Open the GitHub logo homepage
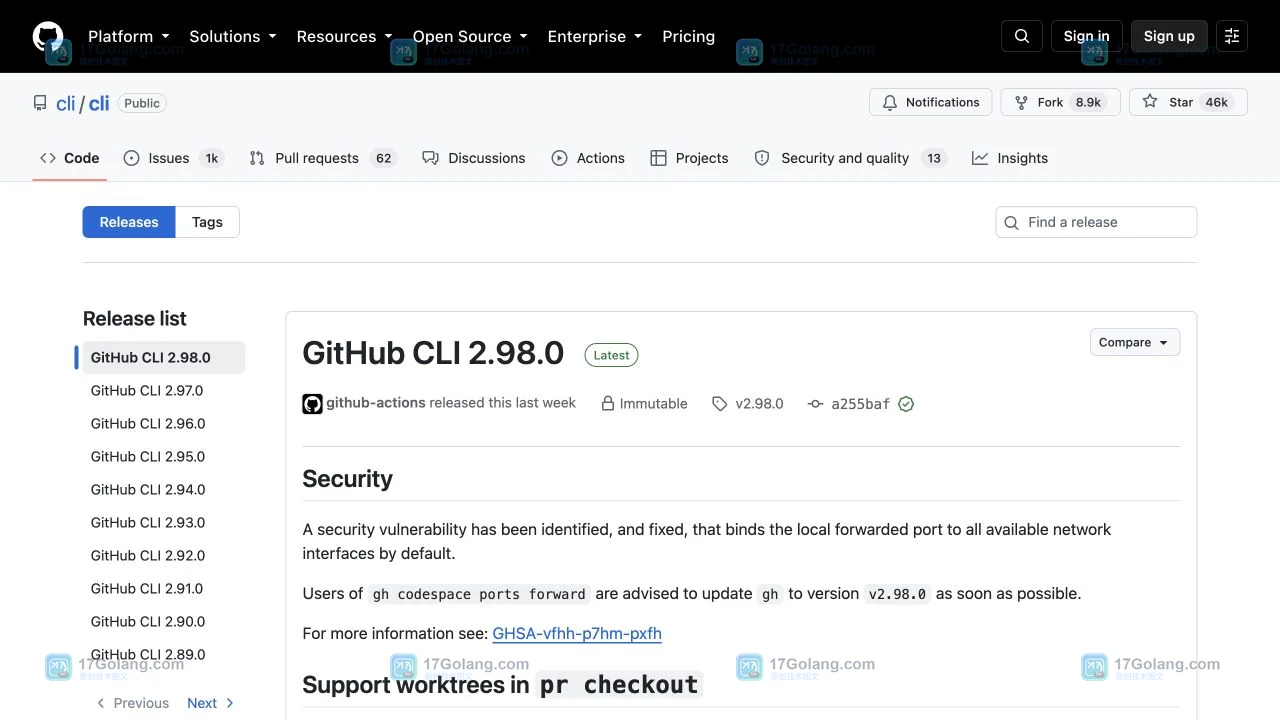The image size is (1280, 720). pyautogui.click(x=48, y=36)
